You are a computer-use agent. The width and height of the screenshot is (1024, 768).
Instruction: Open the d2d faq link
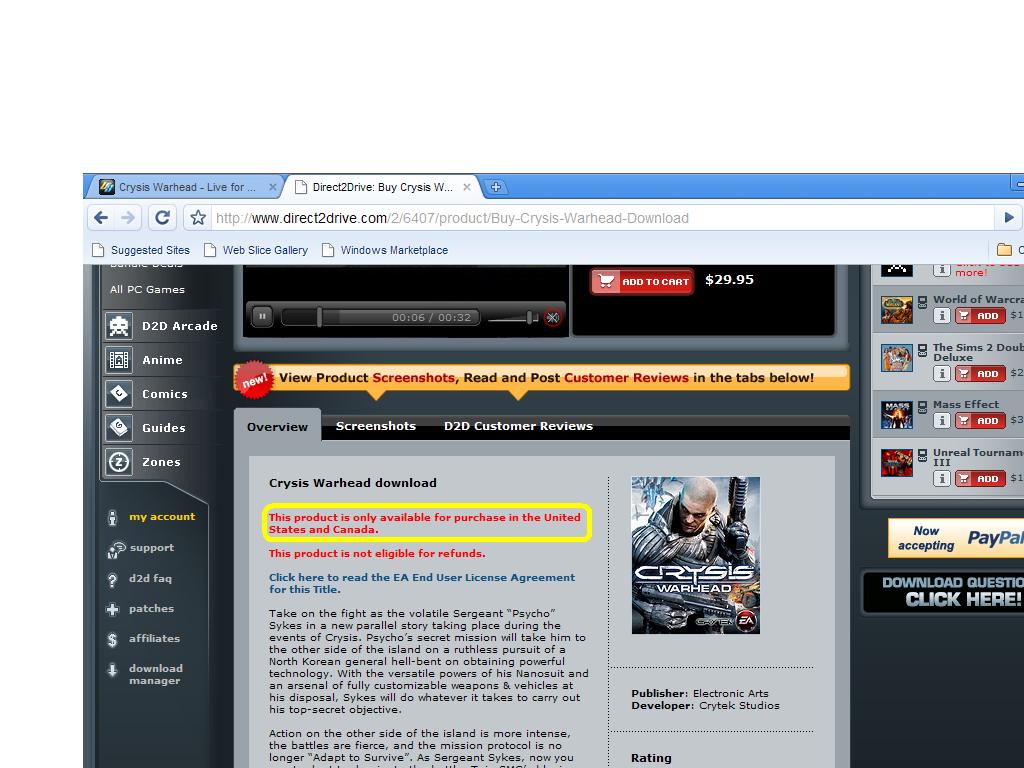[x=150, y=578]
